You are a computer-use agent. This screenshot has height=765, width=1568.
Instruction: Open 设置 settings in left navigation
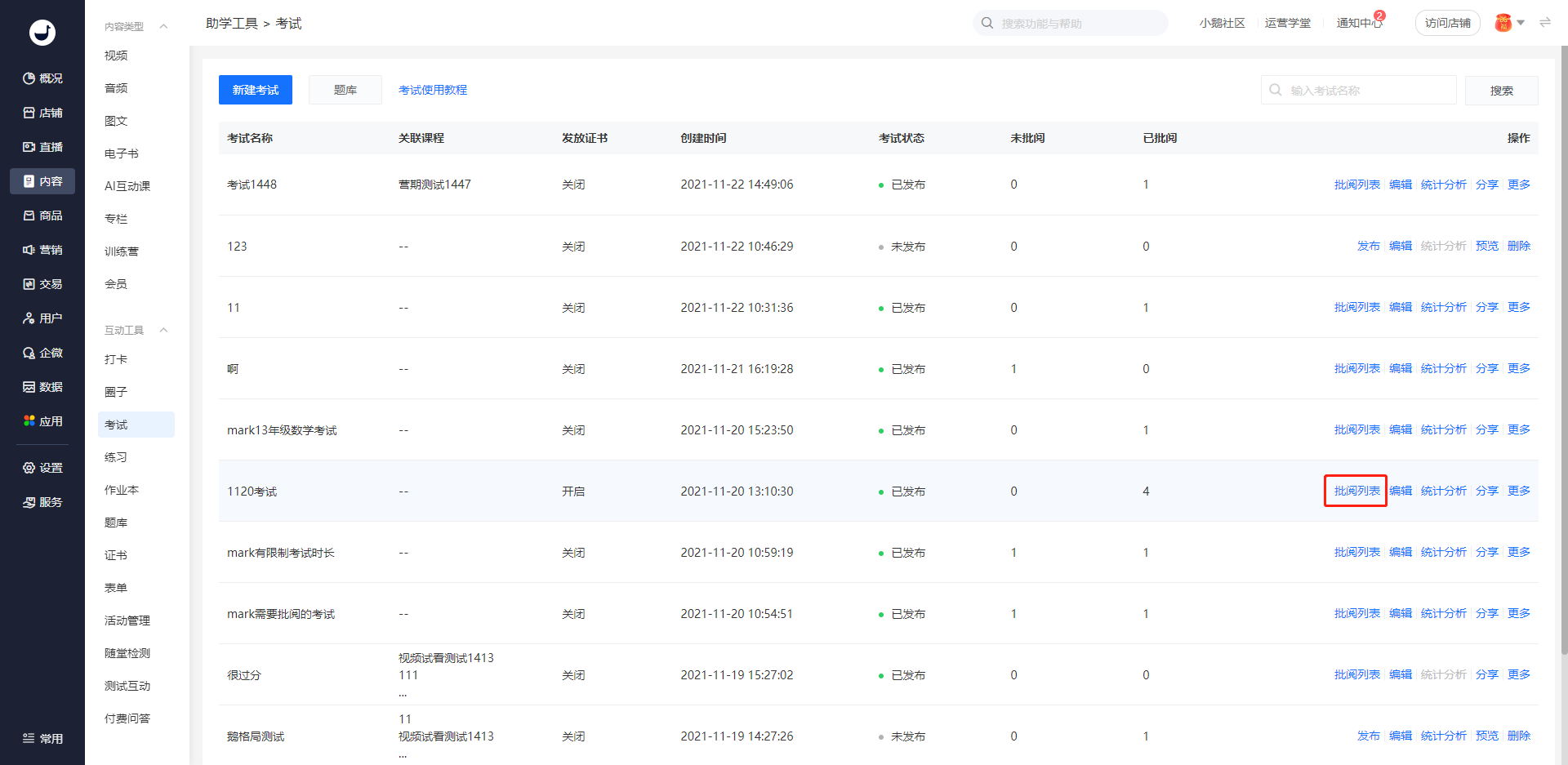[42, 468]
